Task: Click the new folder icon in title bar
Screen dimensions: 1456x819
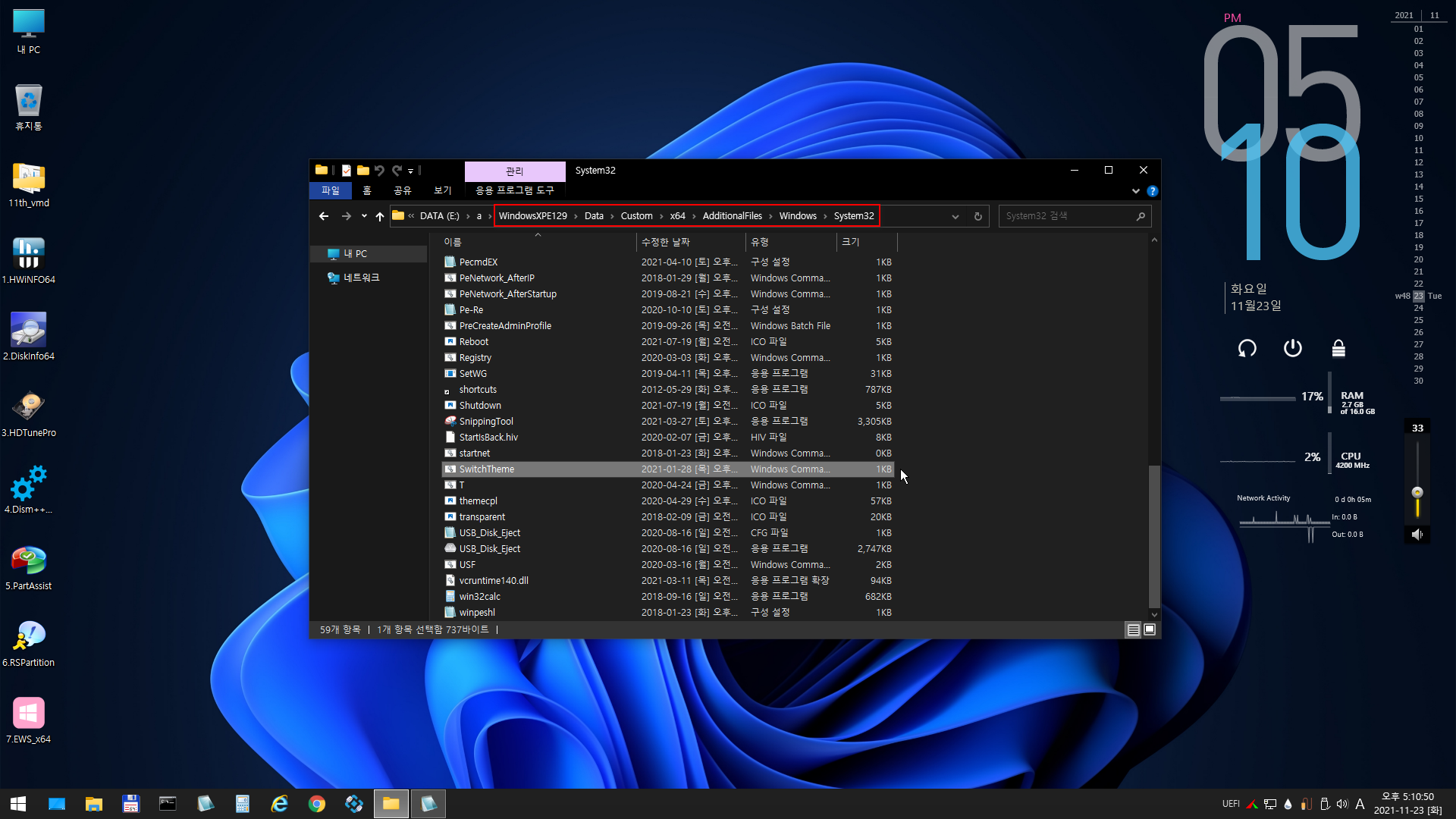Action: click(363, 171)
